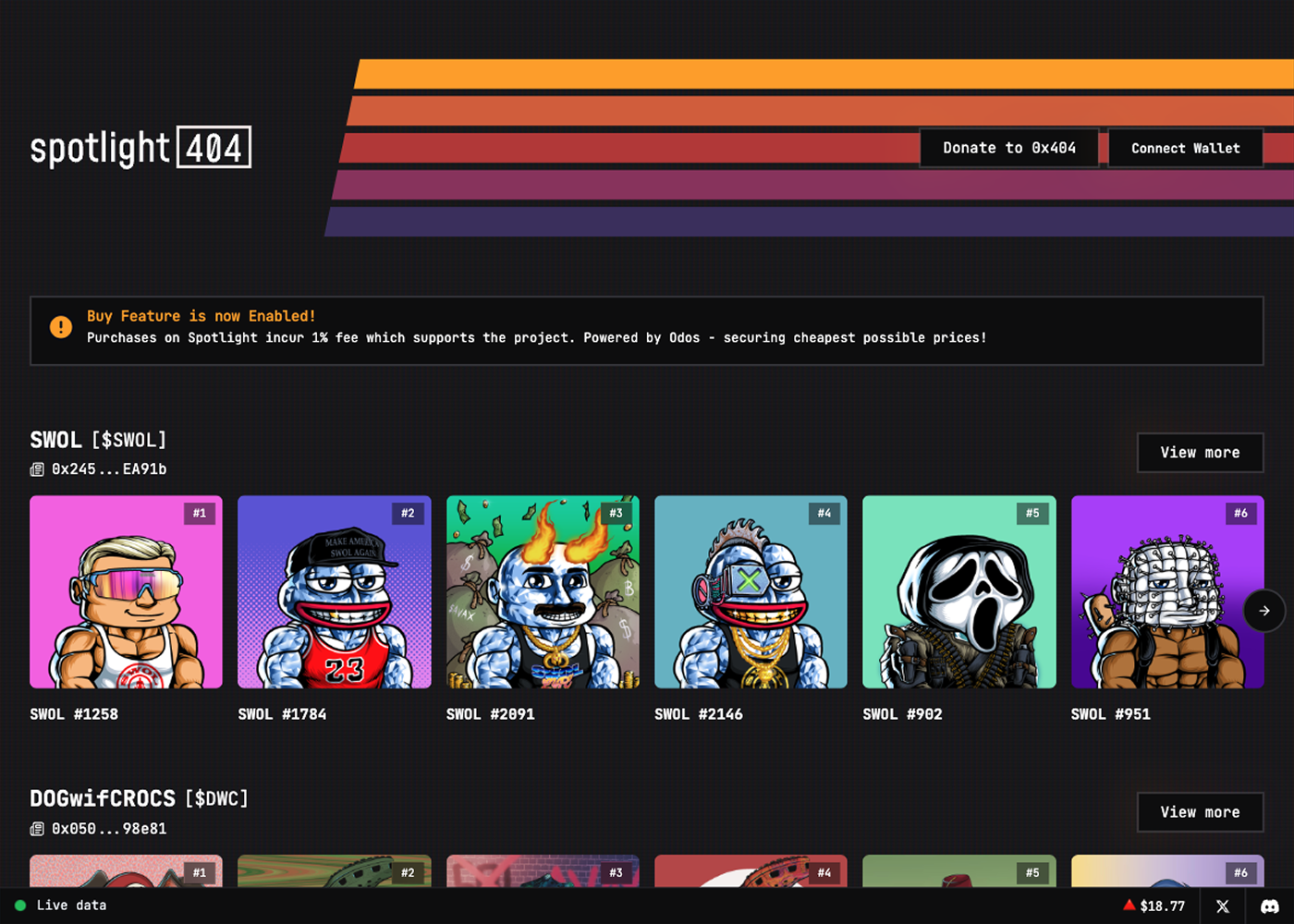Click rank badge #5 on SWOL #902

[1032, 513]
